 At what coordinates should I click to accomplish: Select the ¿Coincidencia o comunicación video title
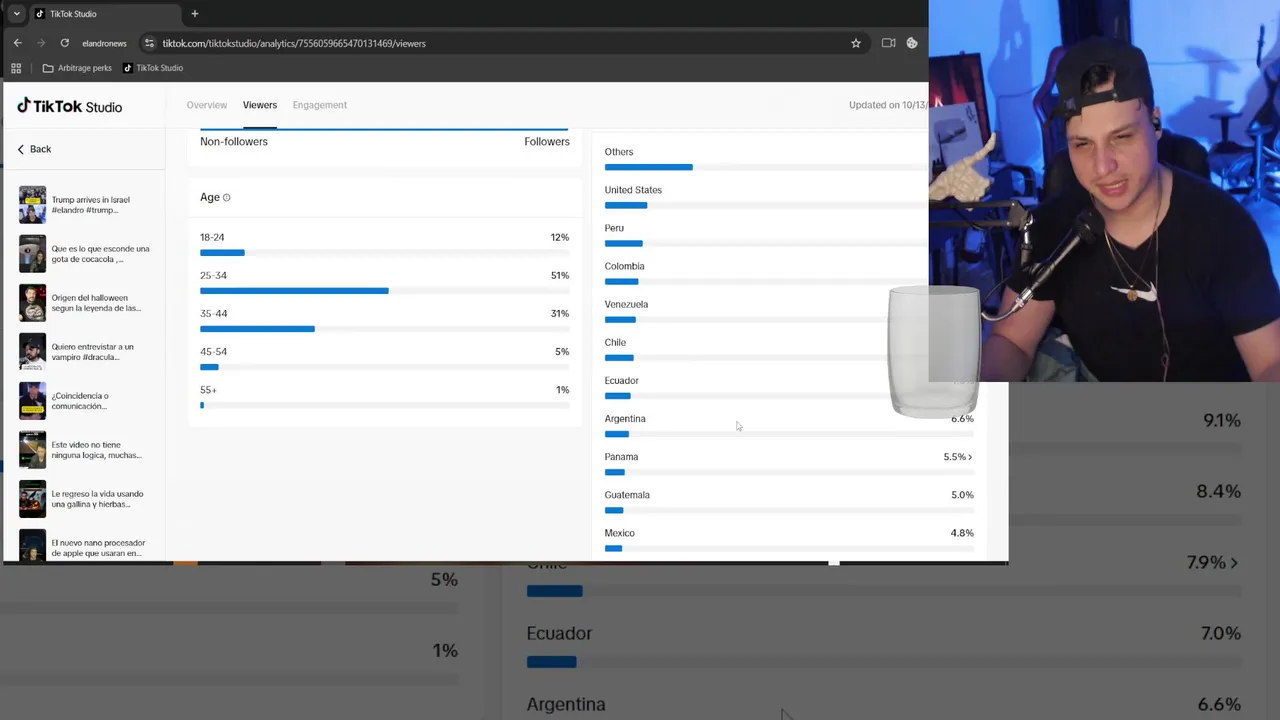click(80, 401)
